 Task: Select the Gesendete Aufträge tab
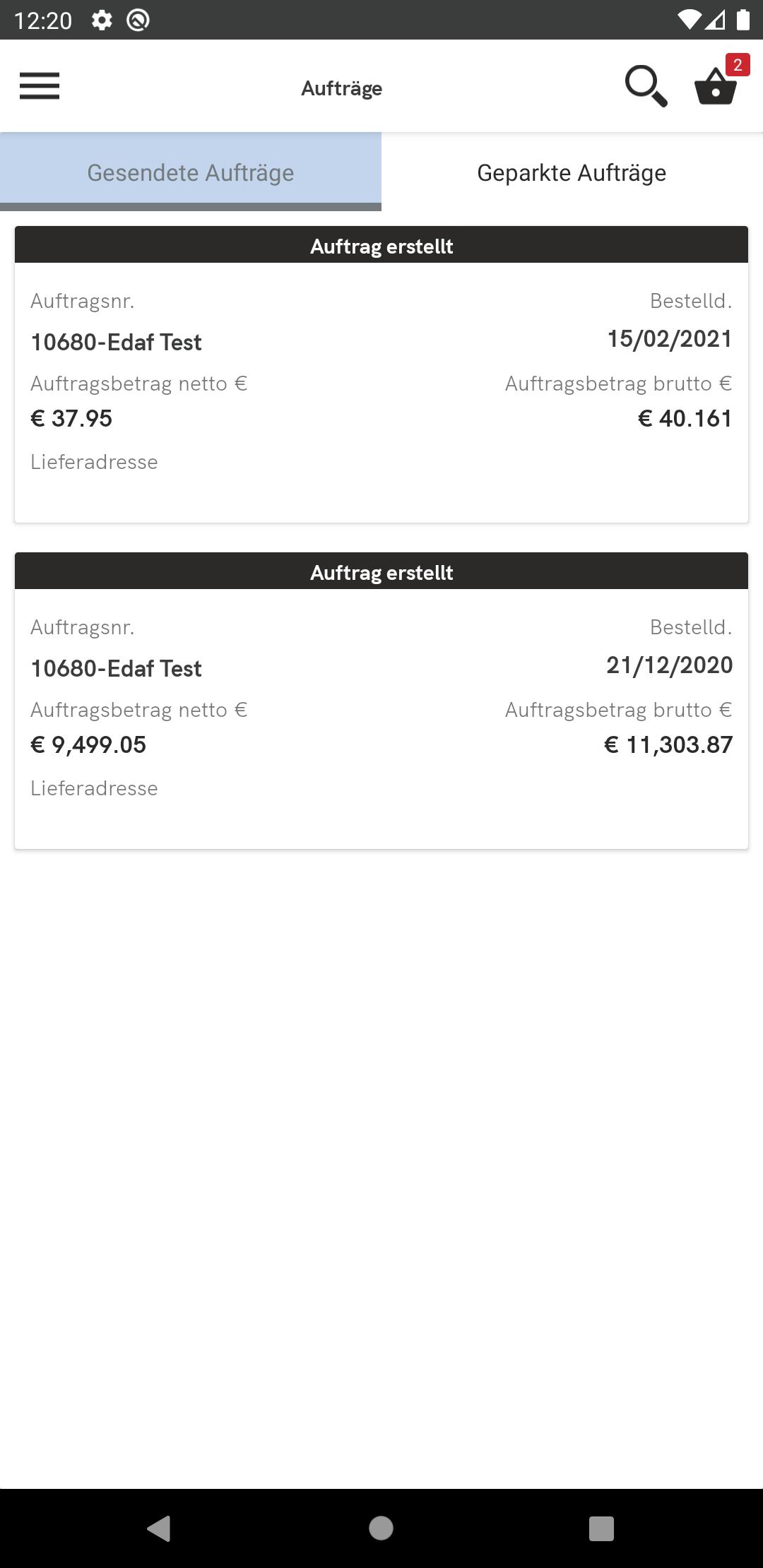pos(191,172)
